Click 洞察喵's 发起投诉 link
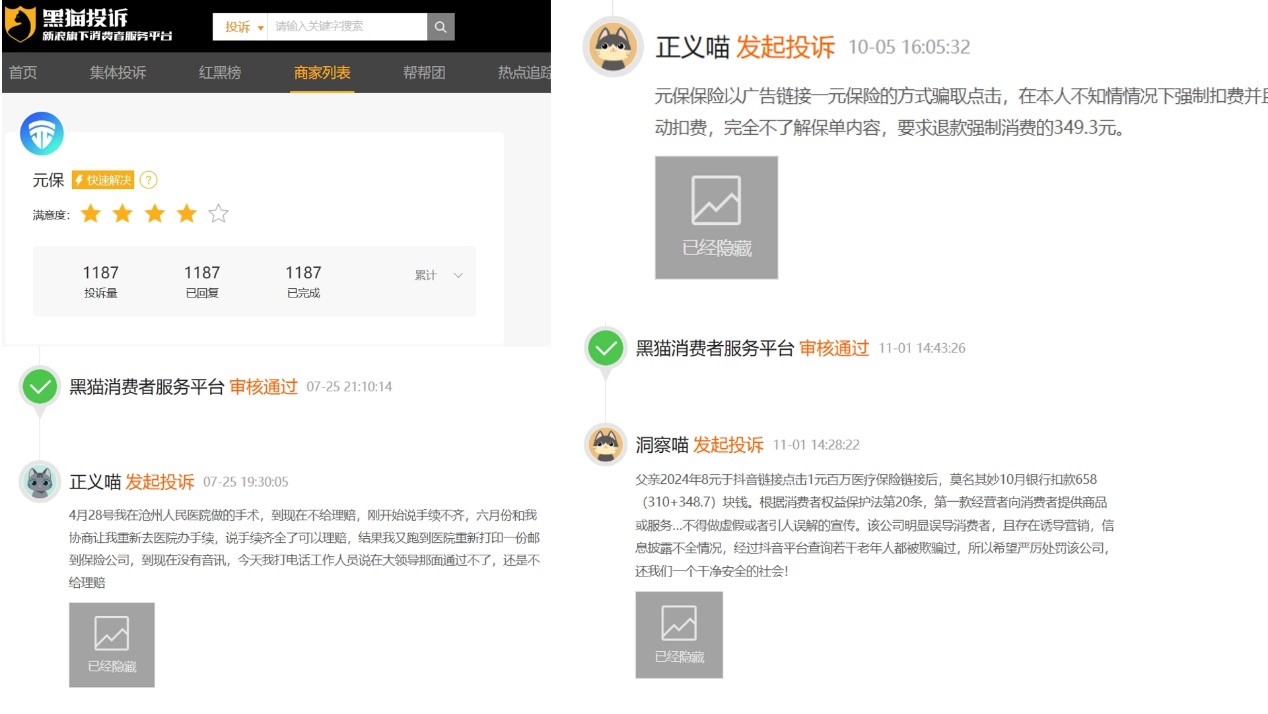Viewport: 1268px width, 714px height. (728, 444)
